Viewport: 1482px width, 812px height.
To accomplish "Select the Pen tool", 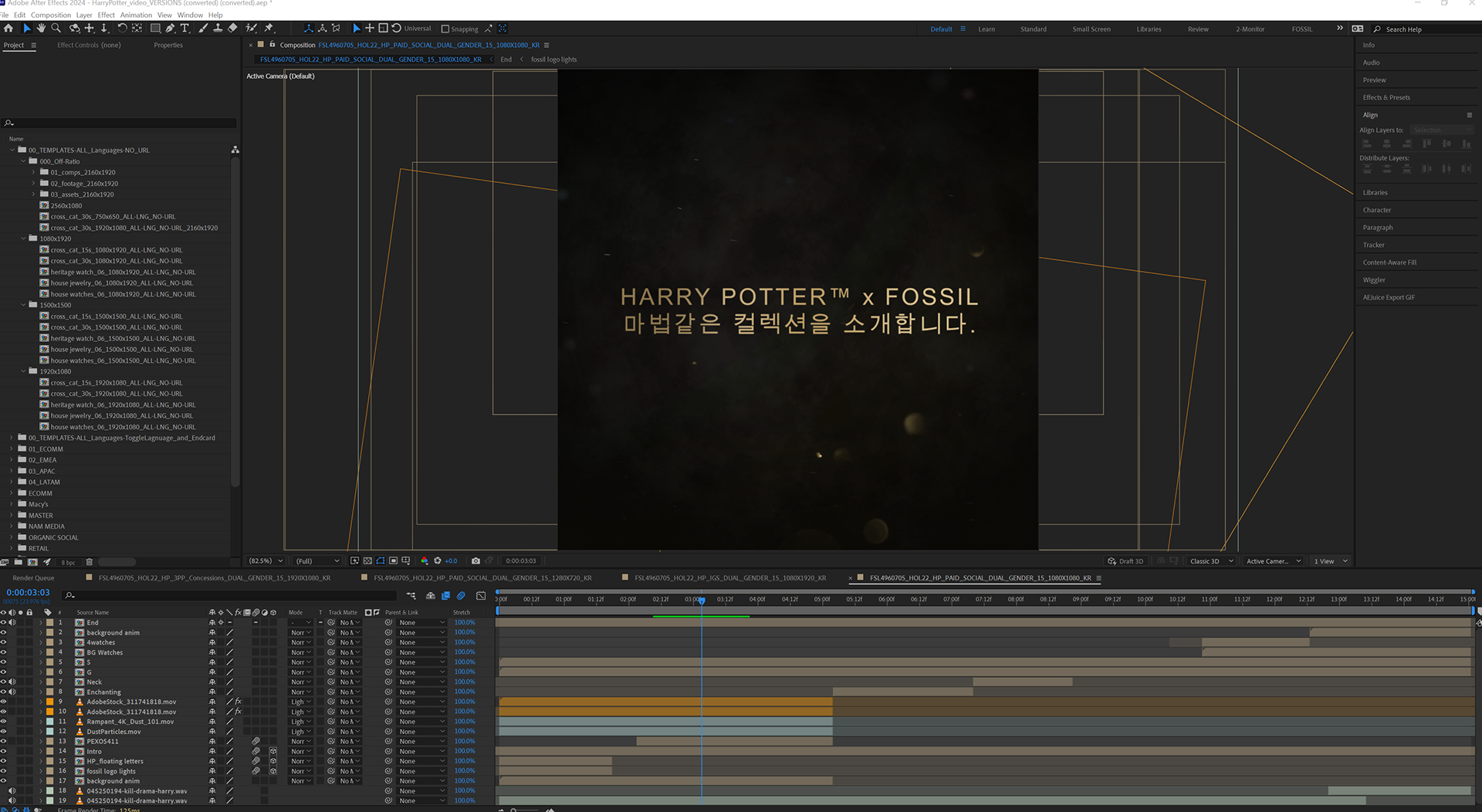I will coord(170,29).
